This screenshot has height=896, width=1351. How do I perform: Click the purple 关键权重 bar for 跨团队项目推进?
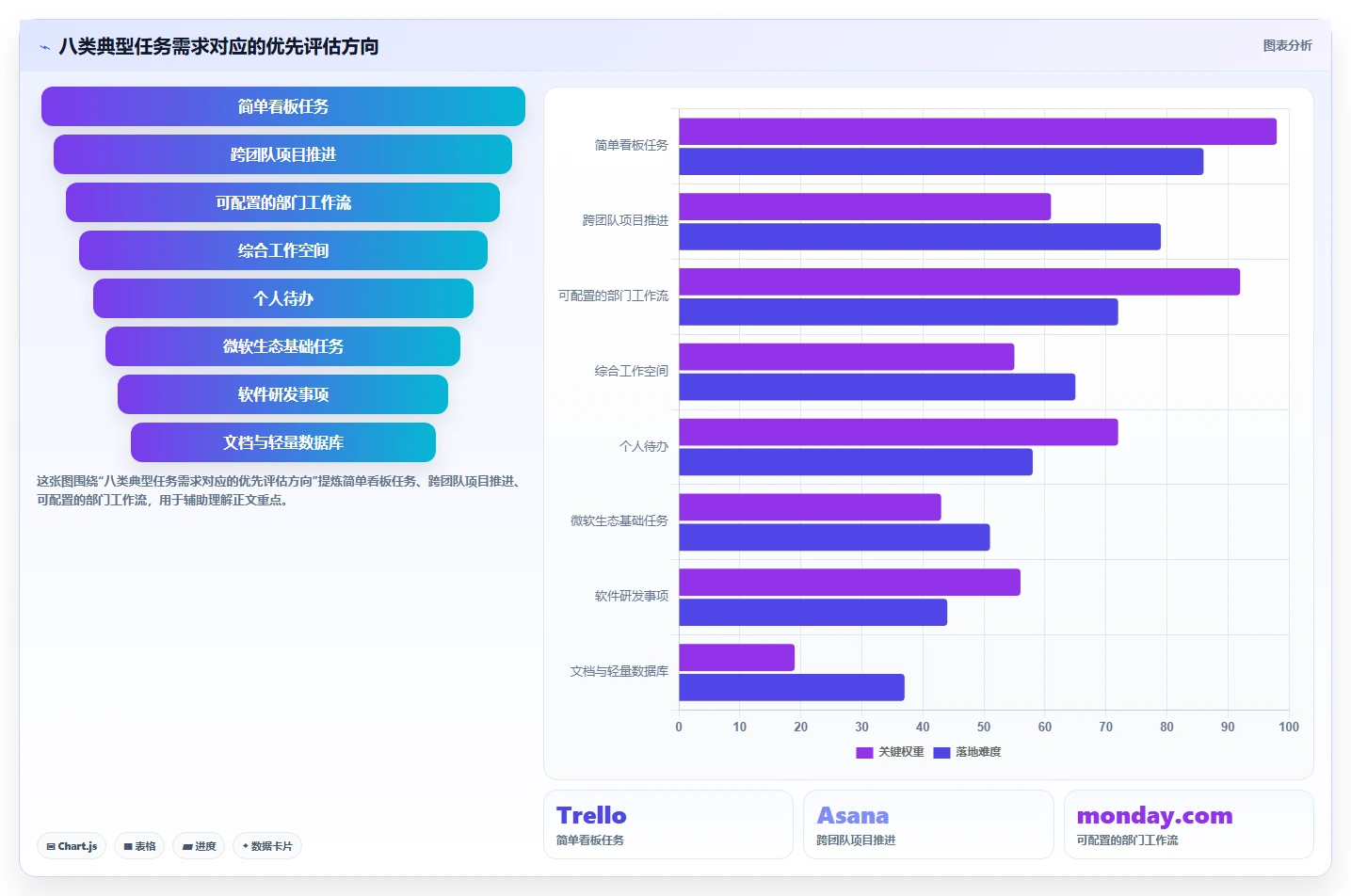[x=864, y=207]
